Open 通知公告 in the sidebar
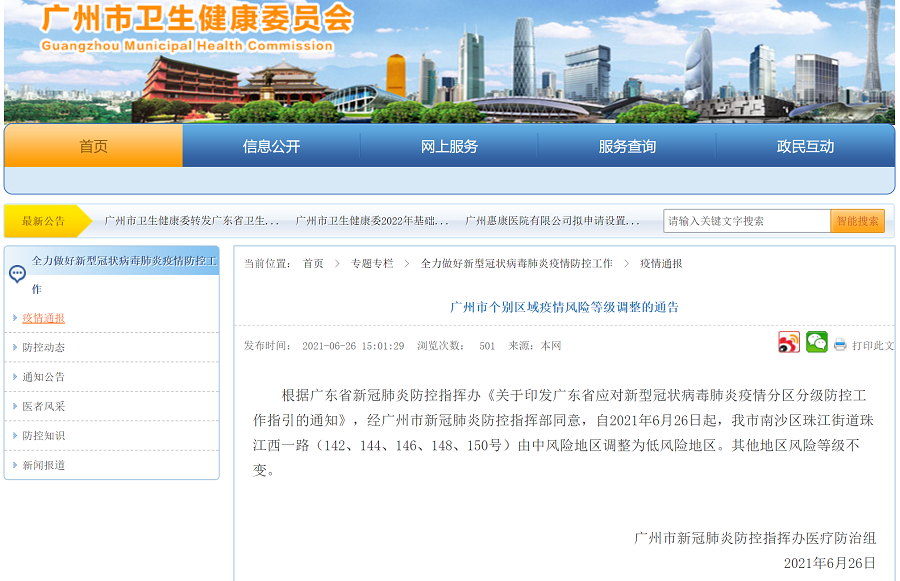This screenshot has height=581, width=900. (x=43, y=377)
